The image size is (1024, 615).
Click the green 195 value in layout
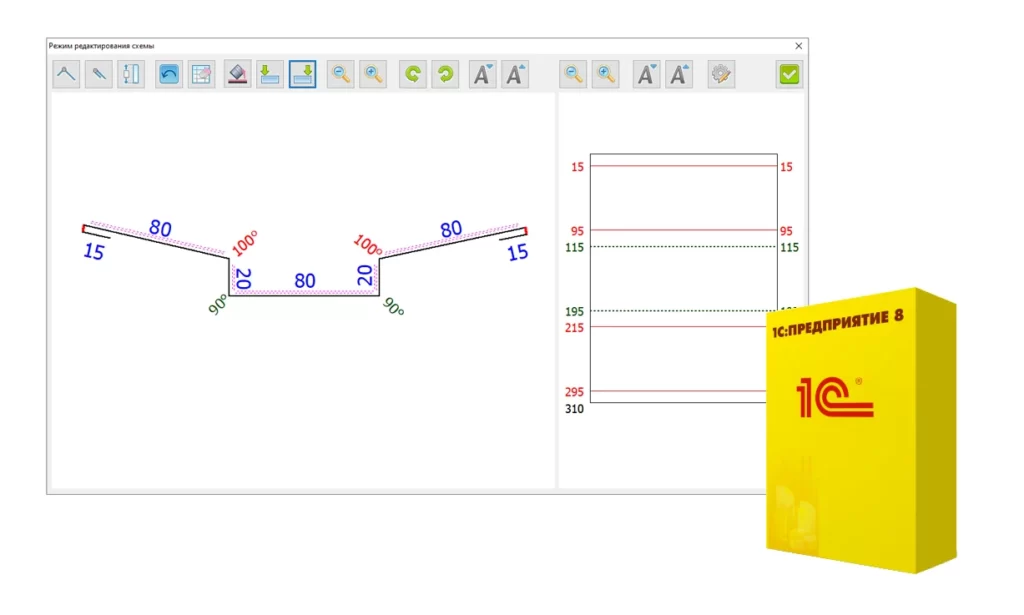pos(575,312)
